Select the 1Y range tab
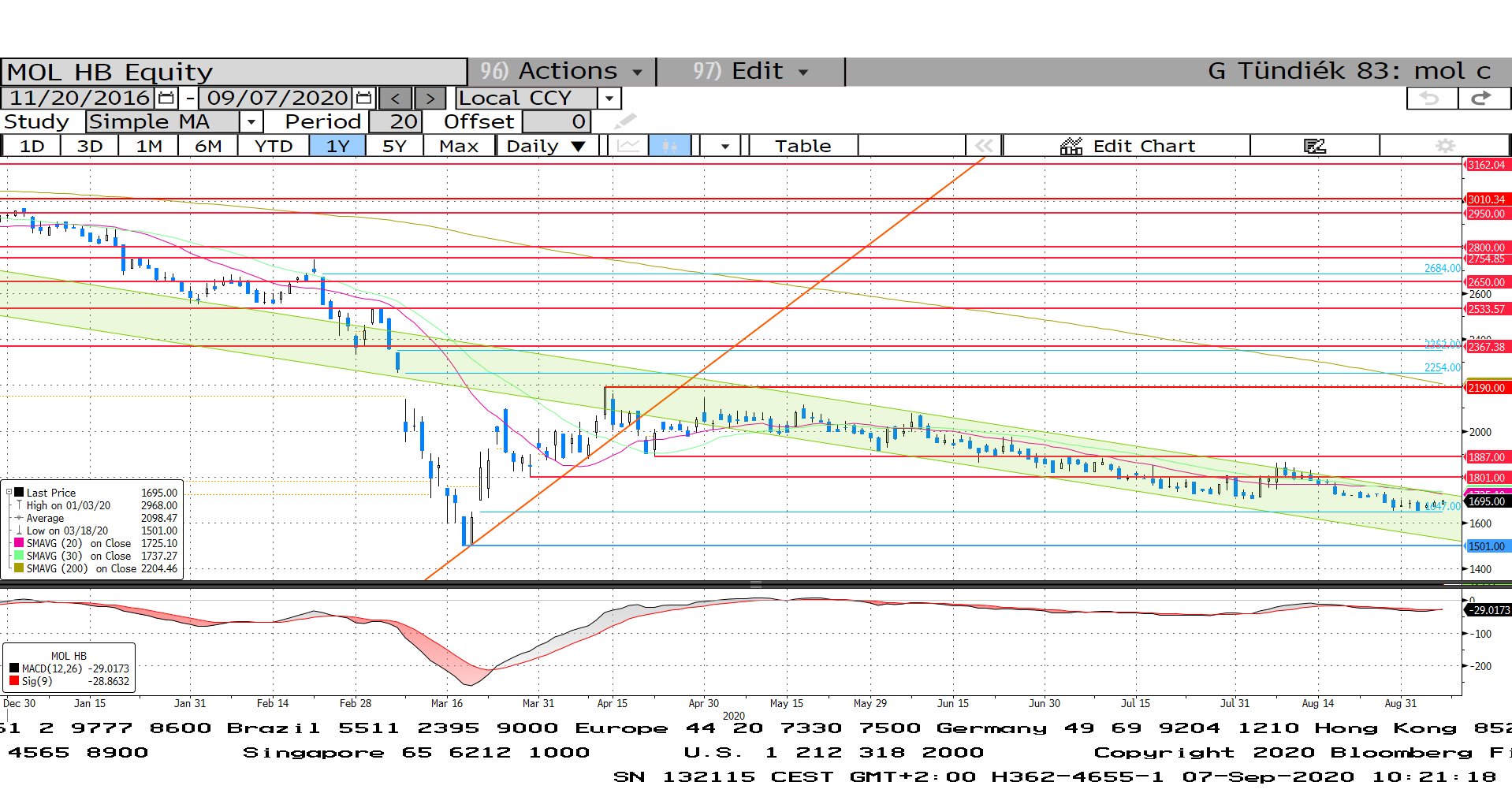The width and height of the screenshot is (1512, 808). pyautogui.click(x=337, y=146)
